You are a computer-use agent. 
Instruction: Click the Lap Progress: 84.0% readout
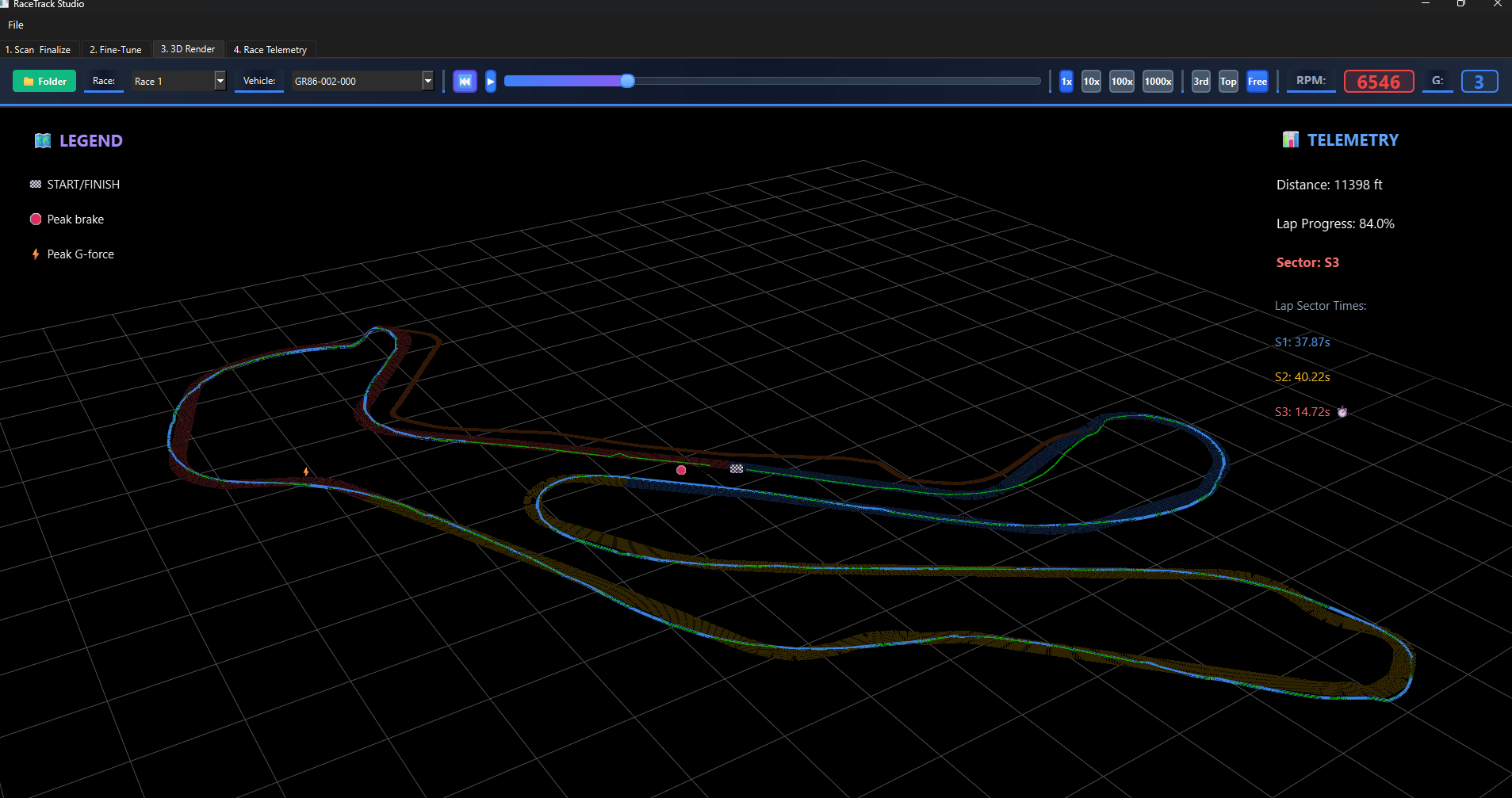(1335, 223)
